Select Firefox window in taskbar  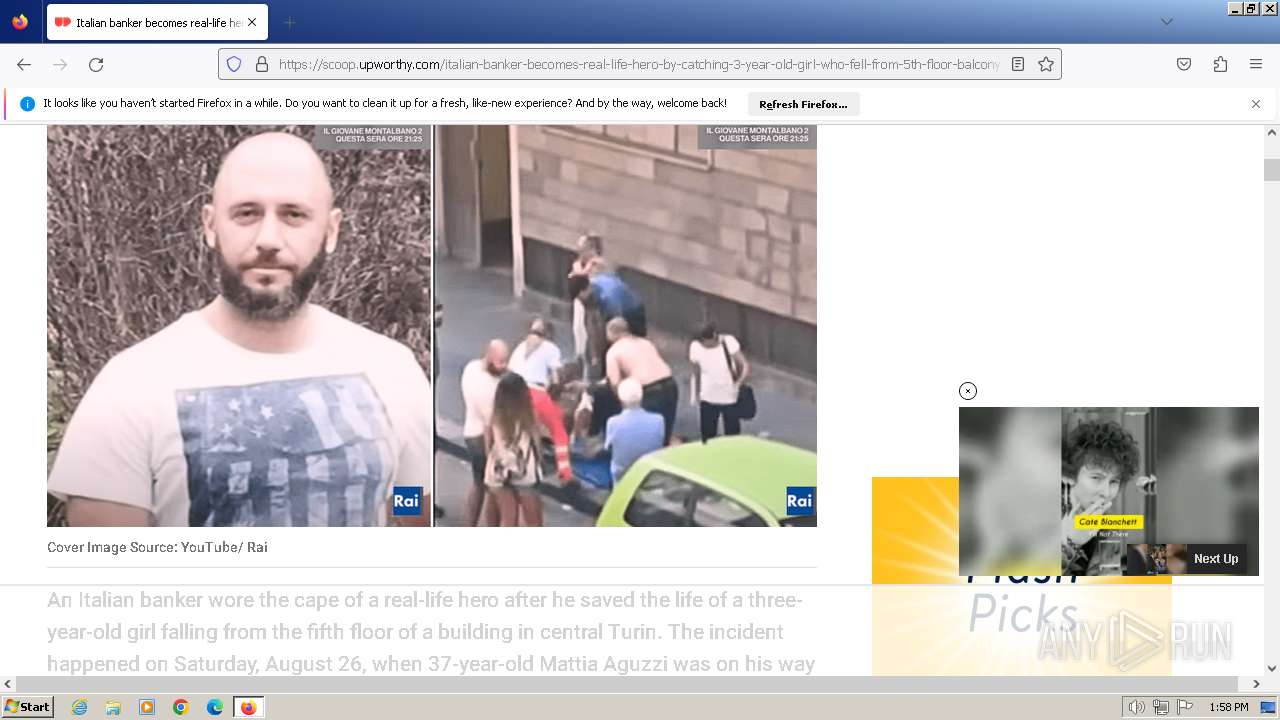[248, 707]
